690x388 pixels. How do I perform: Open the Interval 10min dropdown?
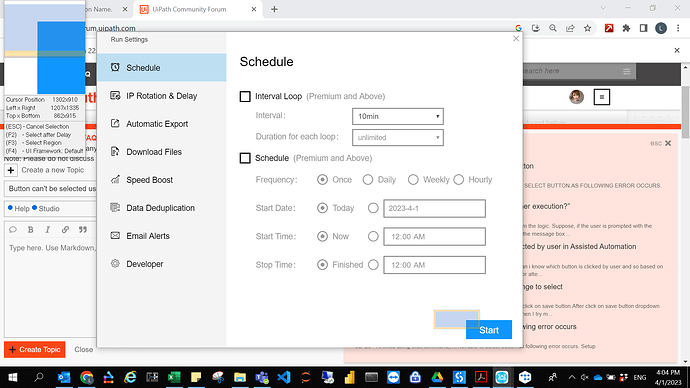tap(398, 116)
